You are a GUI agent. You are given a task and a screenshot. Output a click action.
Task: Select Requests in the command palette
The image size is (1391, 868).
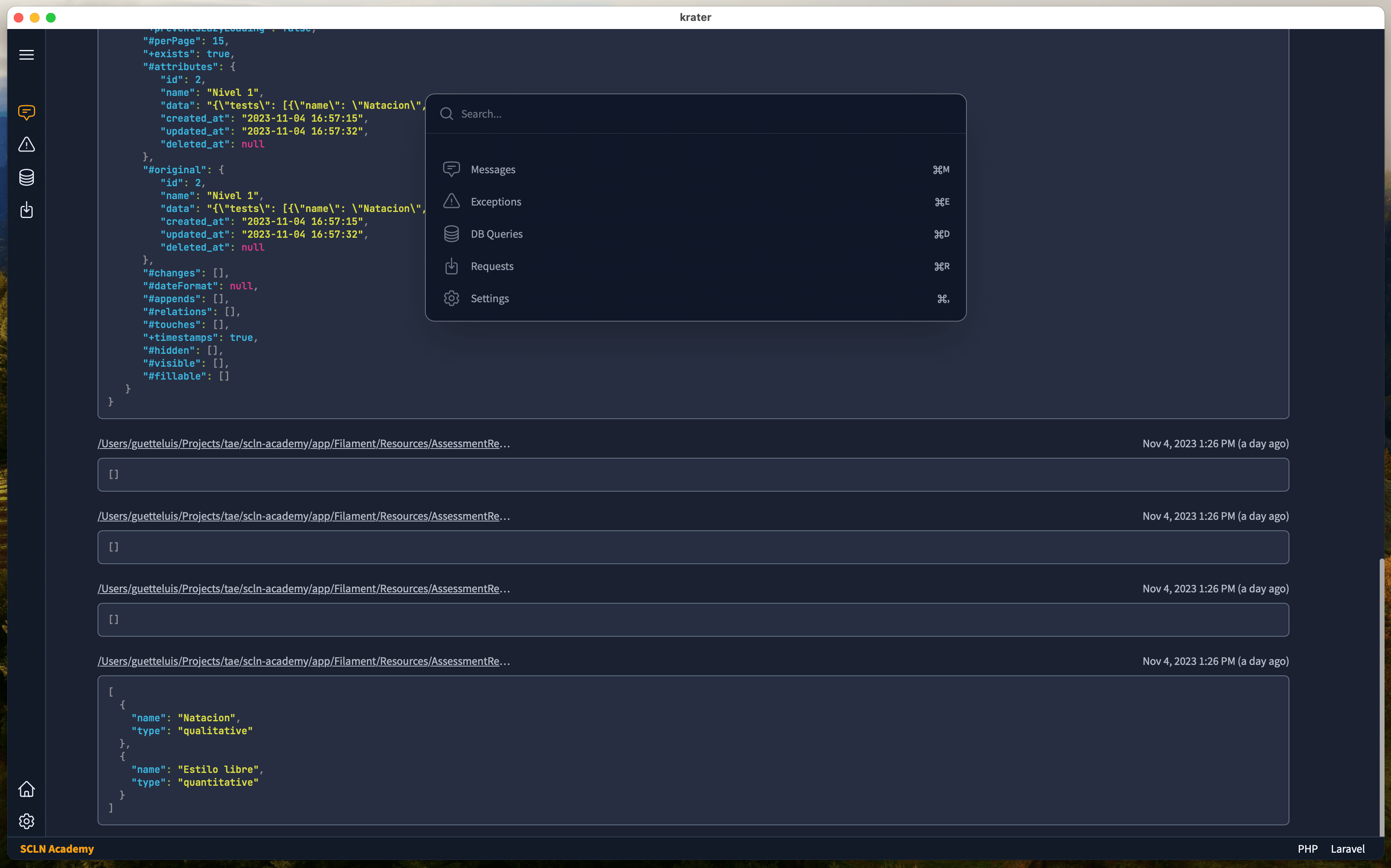(695, 266)
